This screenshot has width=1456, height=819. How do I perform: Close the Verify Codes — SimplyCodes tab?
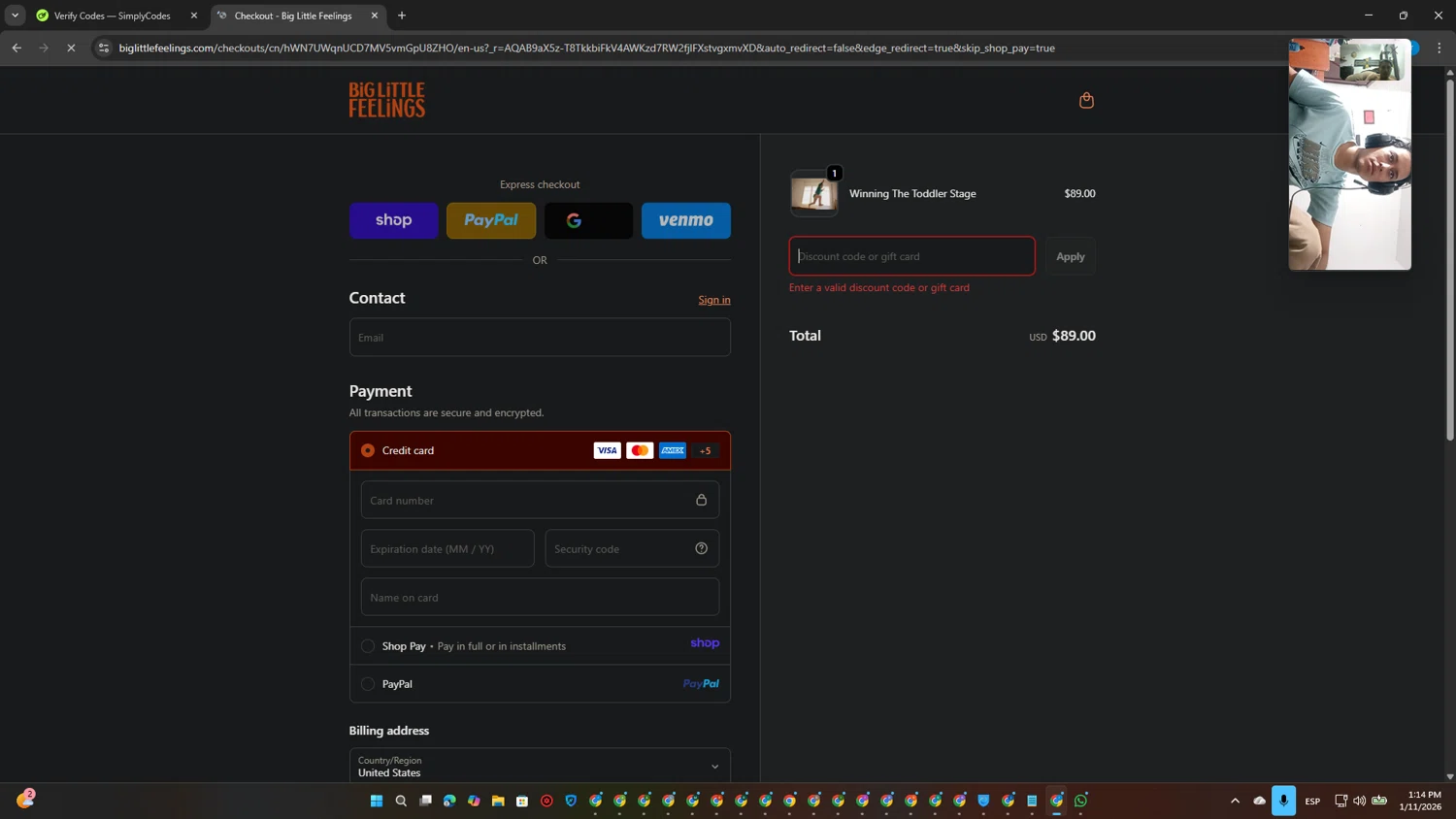tap(194, 16)
